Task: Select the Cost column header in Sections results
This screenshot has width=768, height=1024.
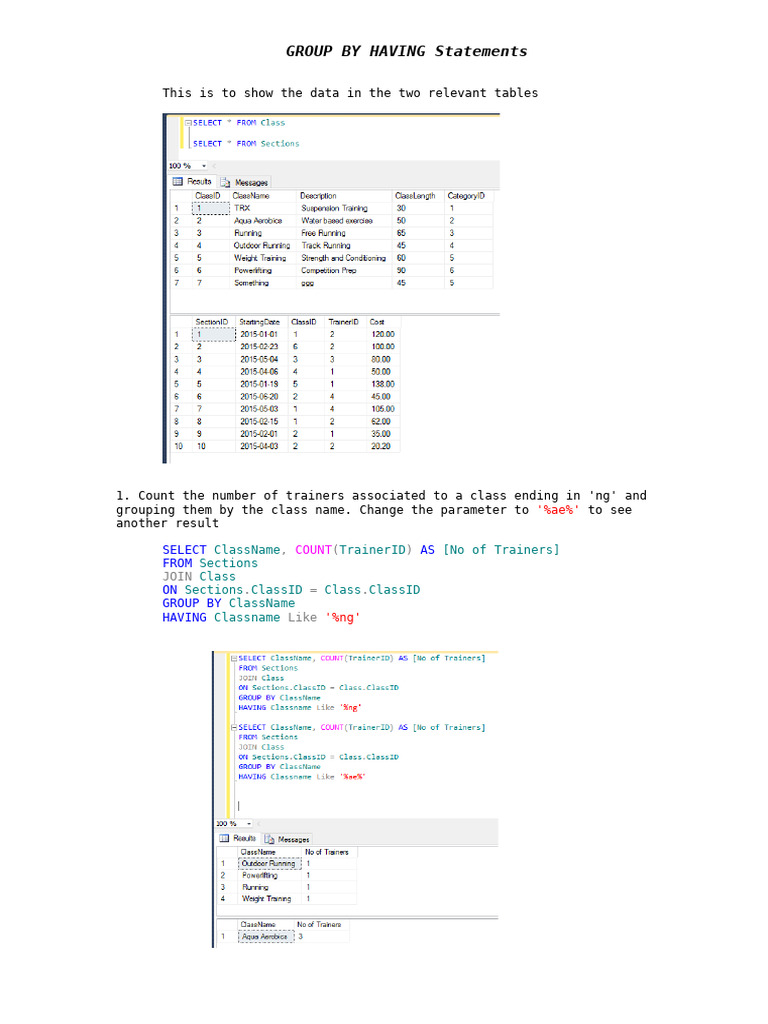Action: point(377,322)
